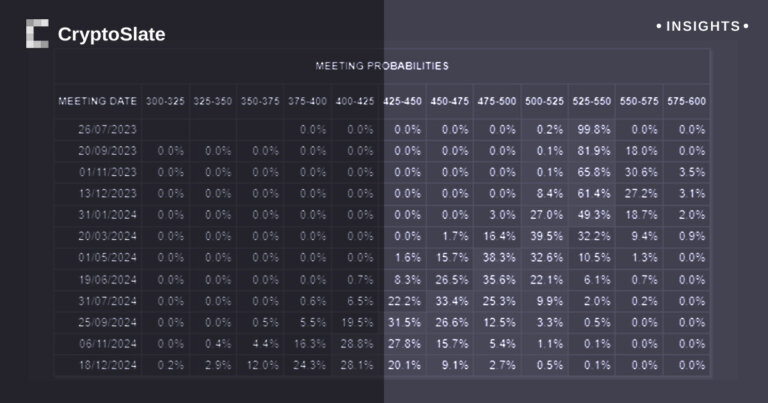Click the CryptoSlate brand name text

coord(111,35)
